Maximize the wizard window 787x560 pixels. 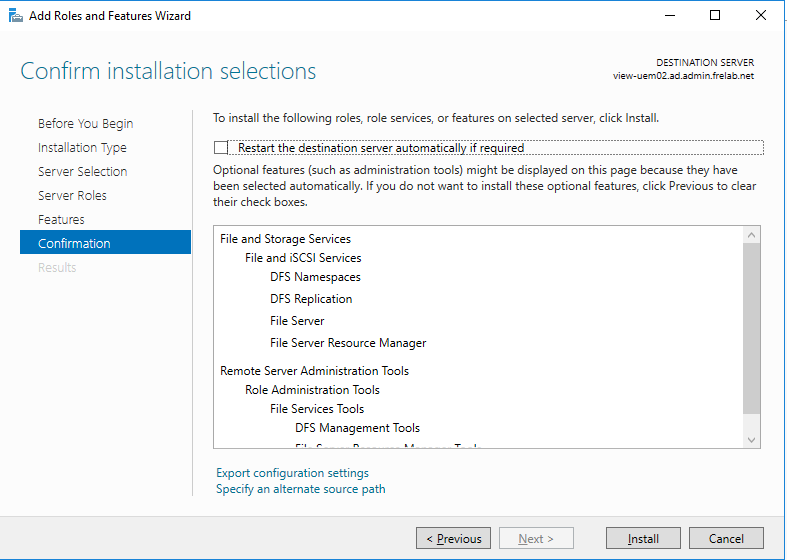point(714,15)
